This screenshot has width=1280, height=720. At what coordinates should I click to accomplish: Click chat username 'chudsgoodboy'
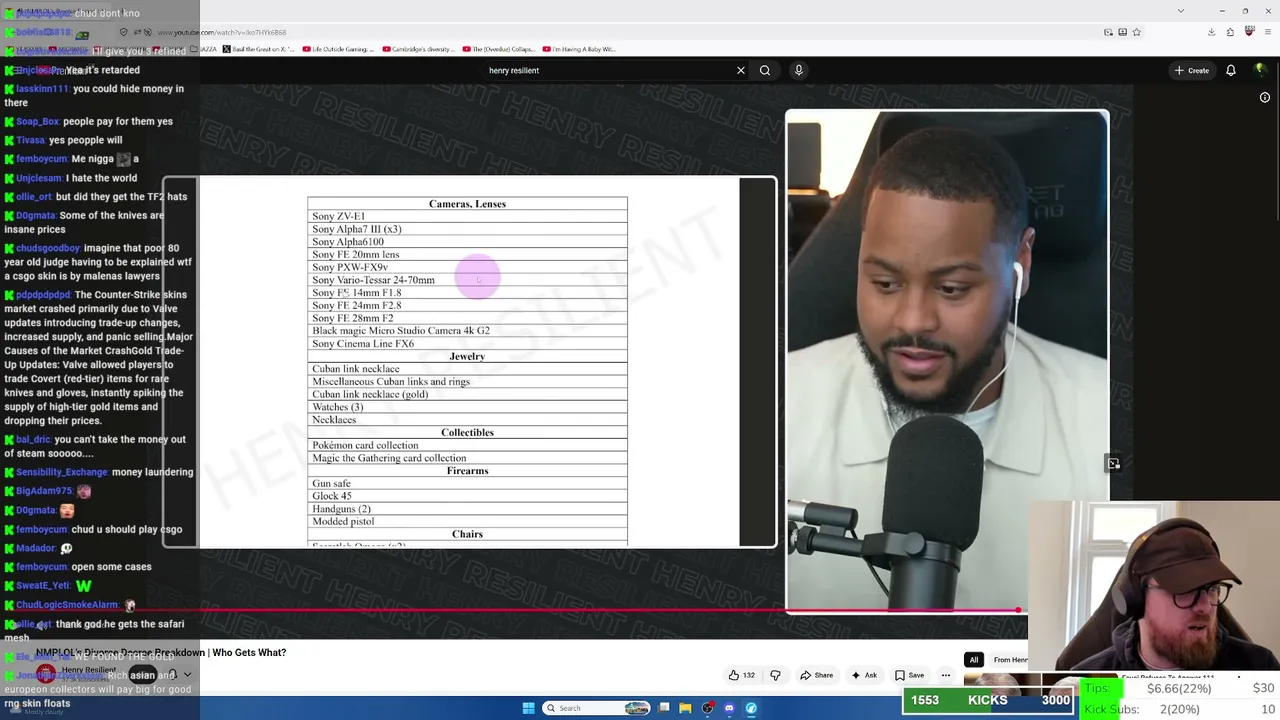[x=48, y=248]
